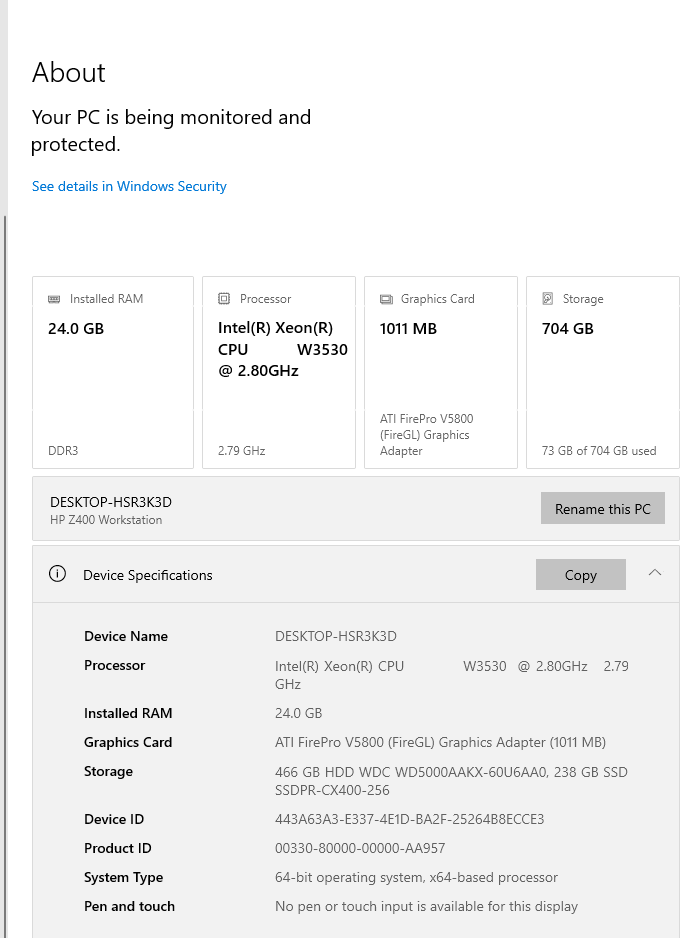Click the Installed RAM memory icon
The image size is (680, 938).
[55, 298]
